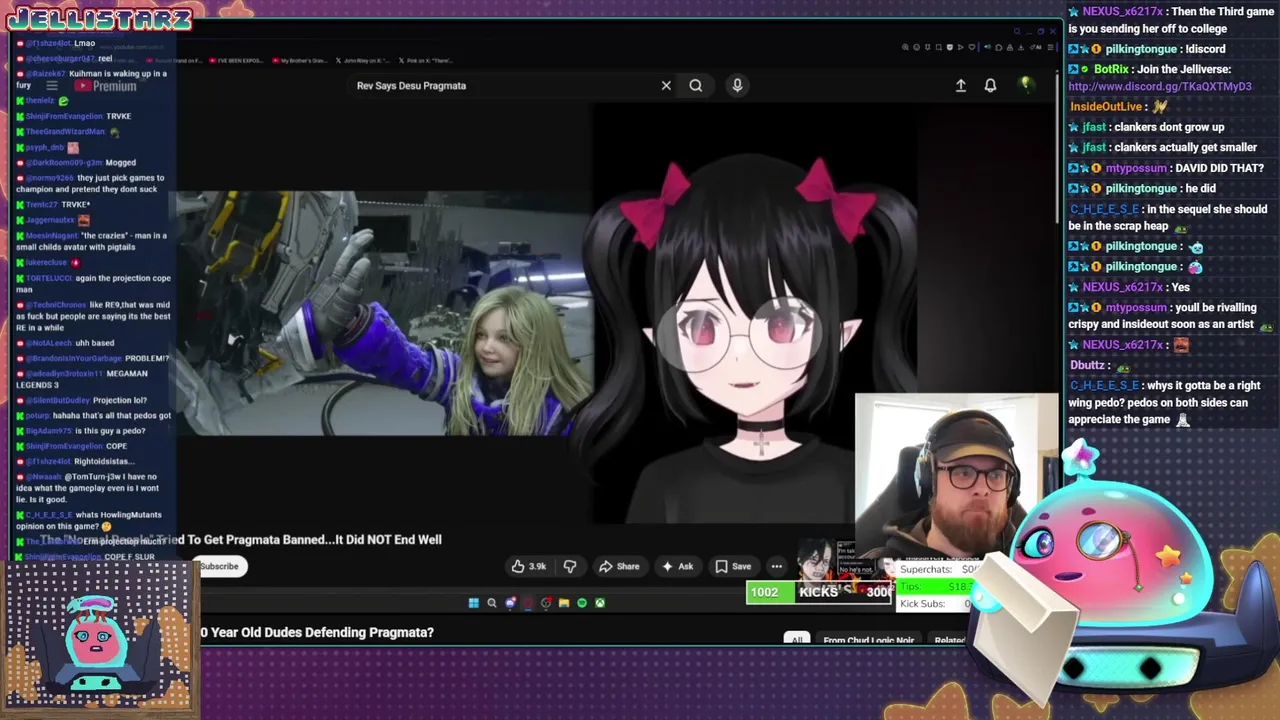Go to YouTube Premium home logo

click(106, 86)
